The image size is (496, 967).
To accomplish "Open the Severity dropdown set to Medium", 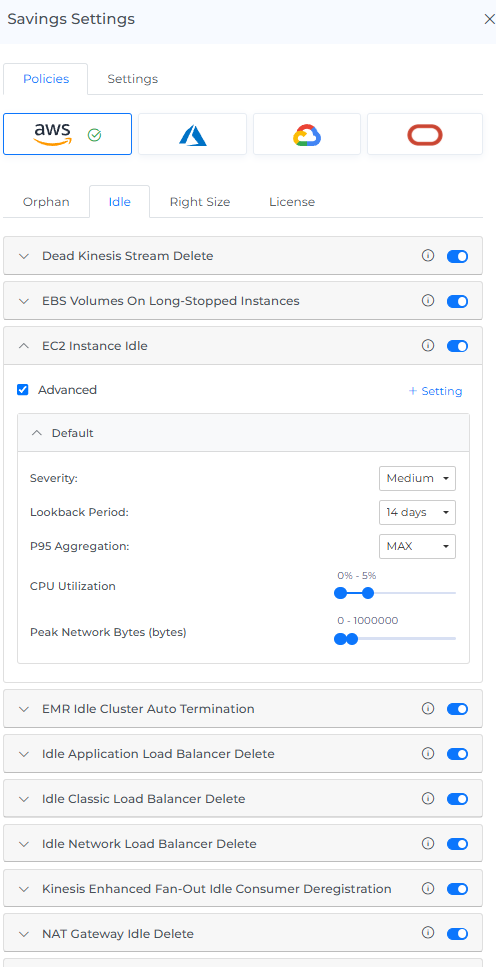I will [x=417, y=478].
